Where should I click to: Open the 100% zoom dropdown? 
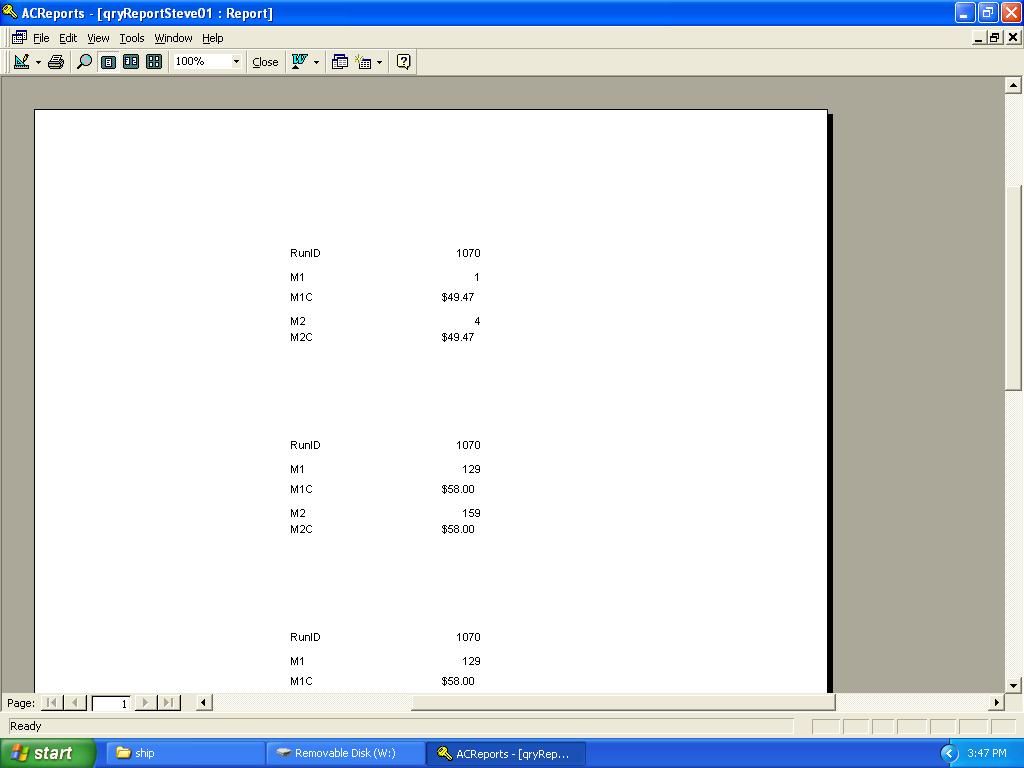236,61
